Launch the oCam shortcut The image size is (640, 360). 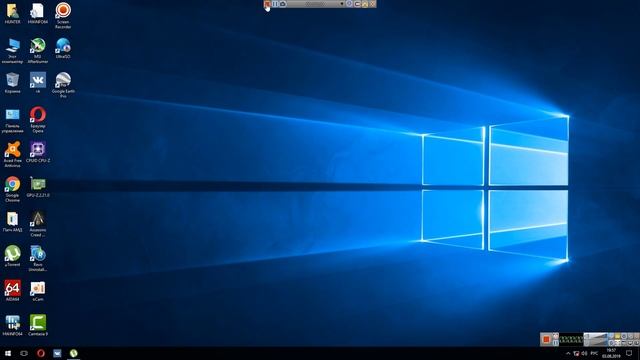coord(38,291)
